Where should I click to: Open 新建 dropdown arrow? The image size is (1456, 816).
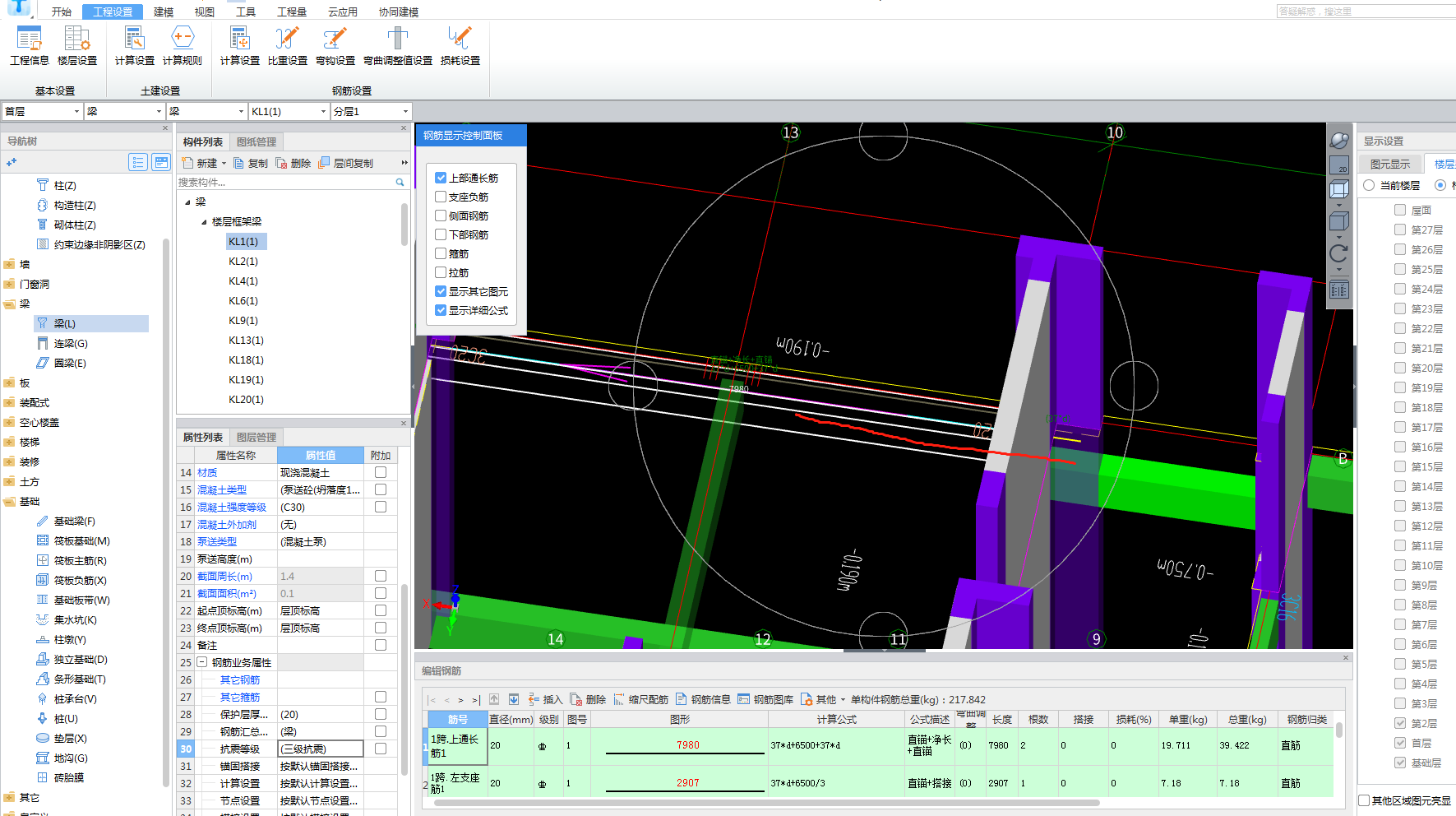pyautogui.click(x=224, y=163)
